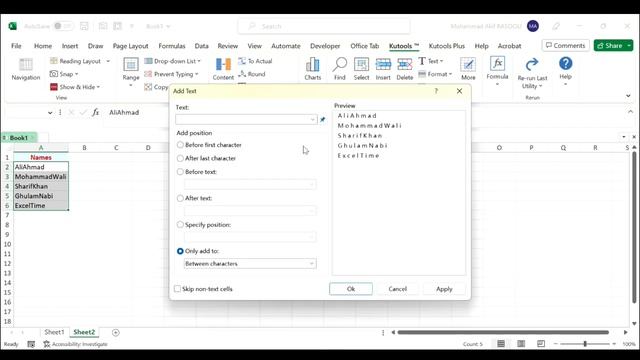
Task: Open the More tools icon
Action: point(468,69)
